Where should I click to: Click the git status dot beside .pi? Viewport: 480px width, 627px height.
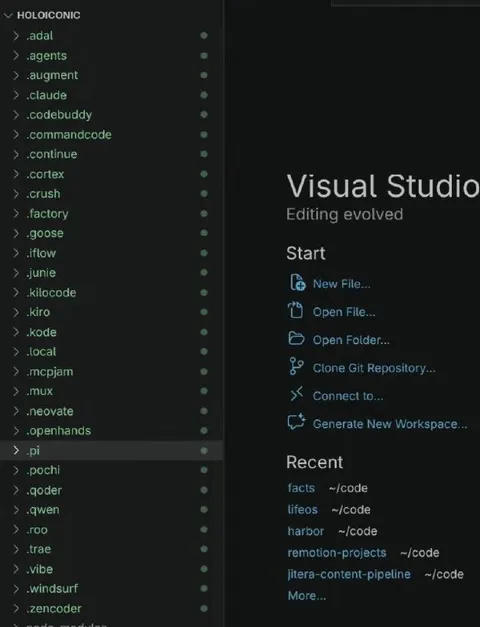tap(204, 451)
